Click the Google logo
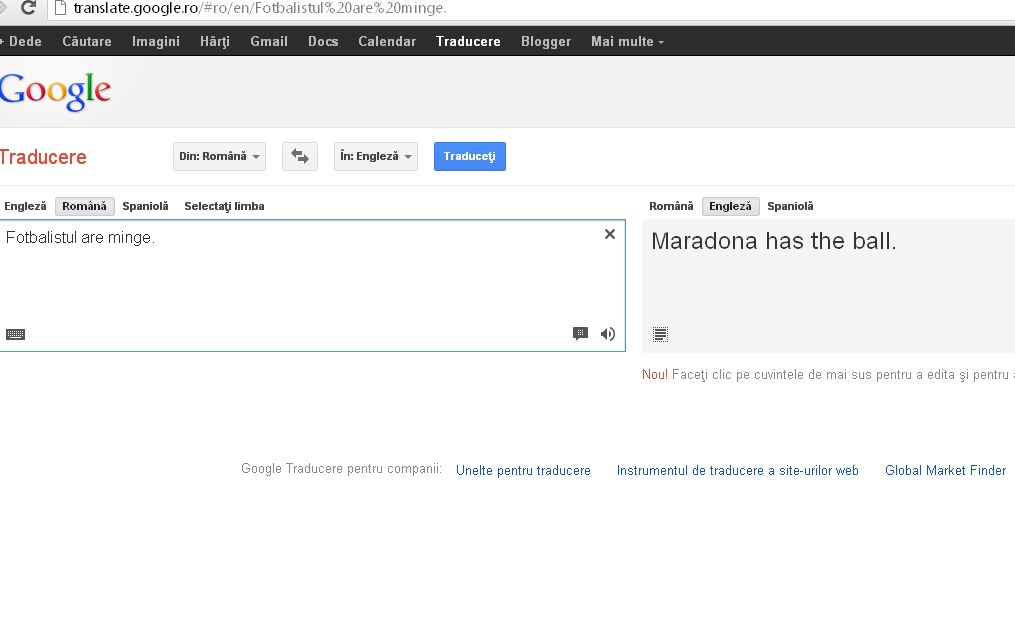Image resolution: width=1015 pixels, height=625 pixels. [x=55, y=93]
